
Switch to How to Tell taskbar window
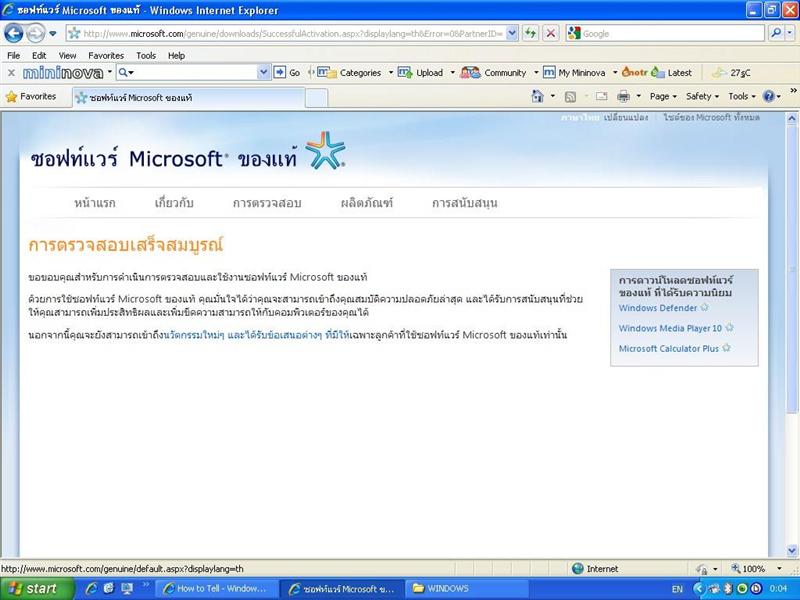tap(216, 589)
